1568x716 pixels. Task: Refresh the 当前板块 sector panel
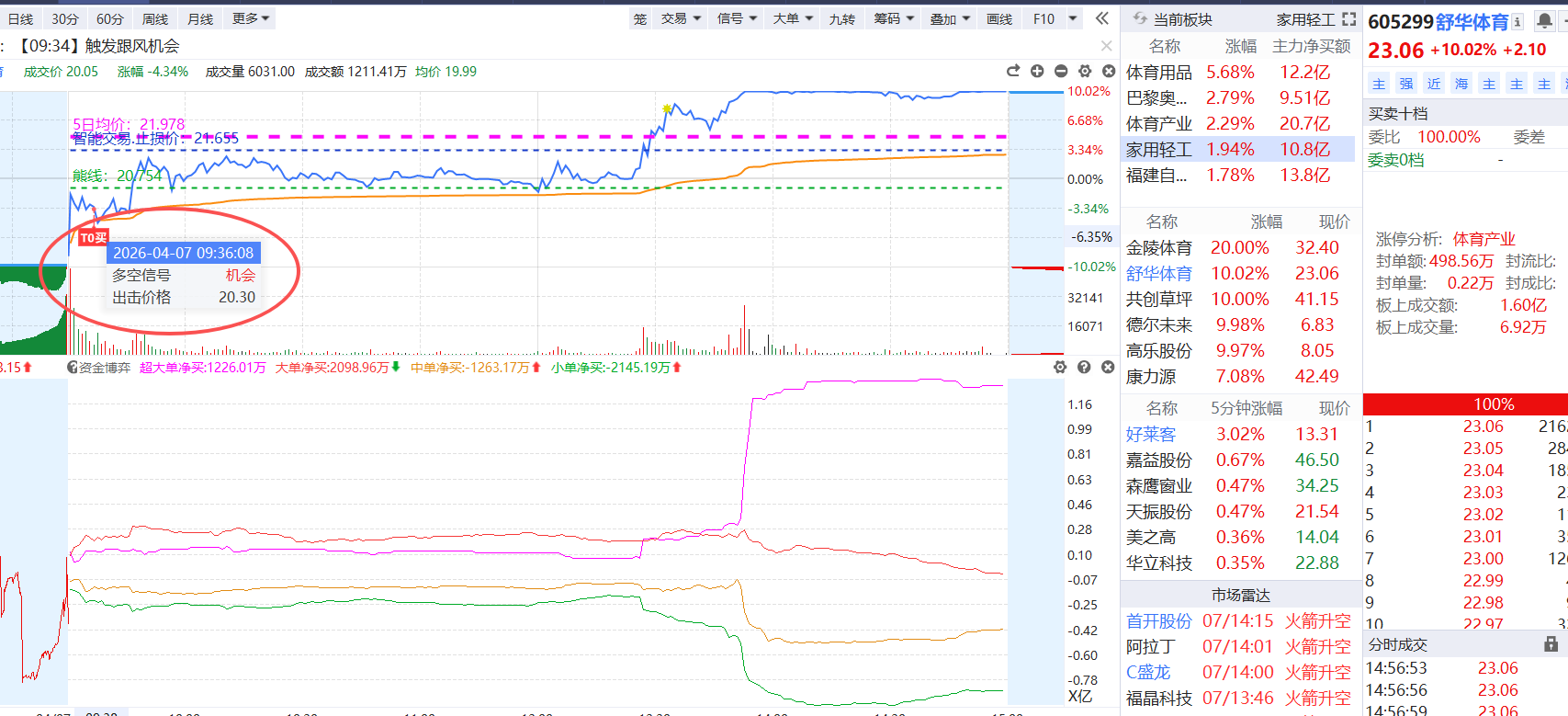click(1140, 19)
